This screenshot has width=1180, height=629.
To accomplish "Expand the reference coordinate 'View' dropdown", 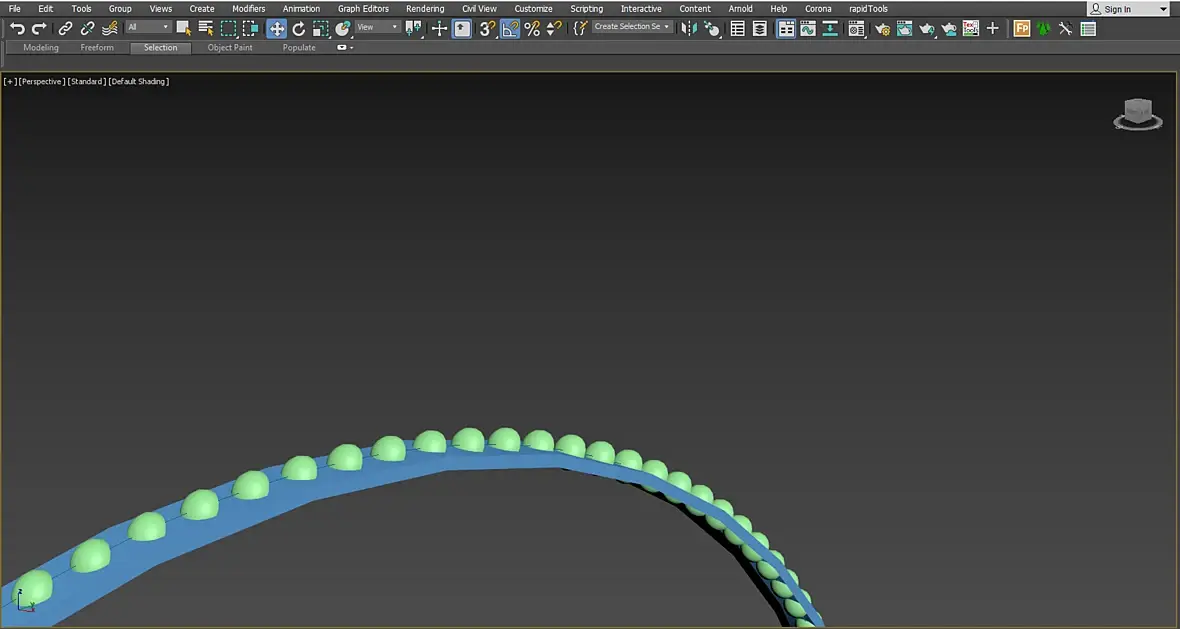I will [378, 28].
